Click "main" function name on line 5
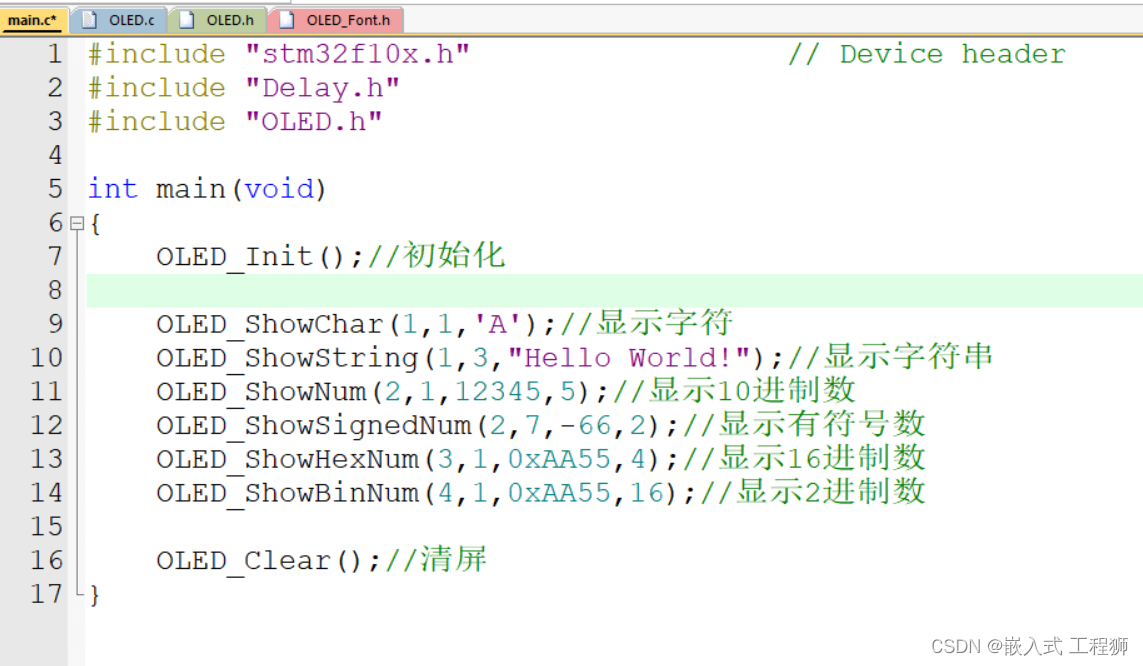 pos(191,189)
